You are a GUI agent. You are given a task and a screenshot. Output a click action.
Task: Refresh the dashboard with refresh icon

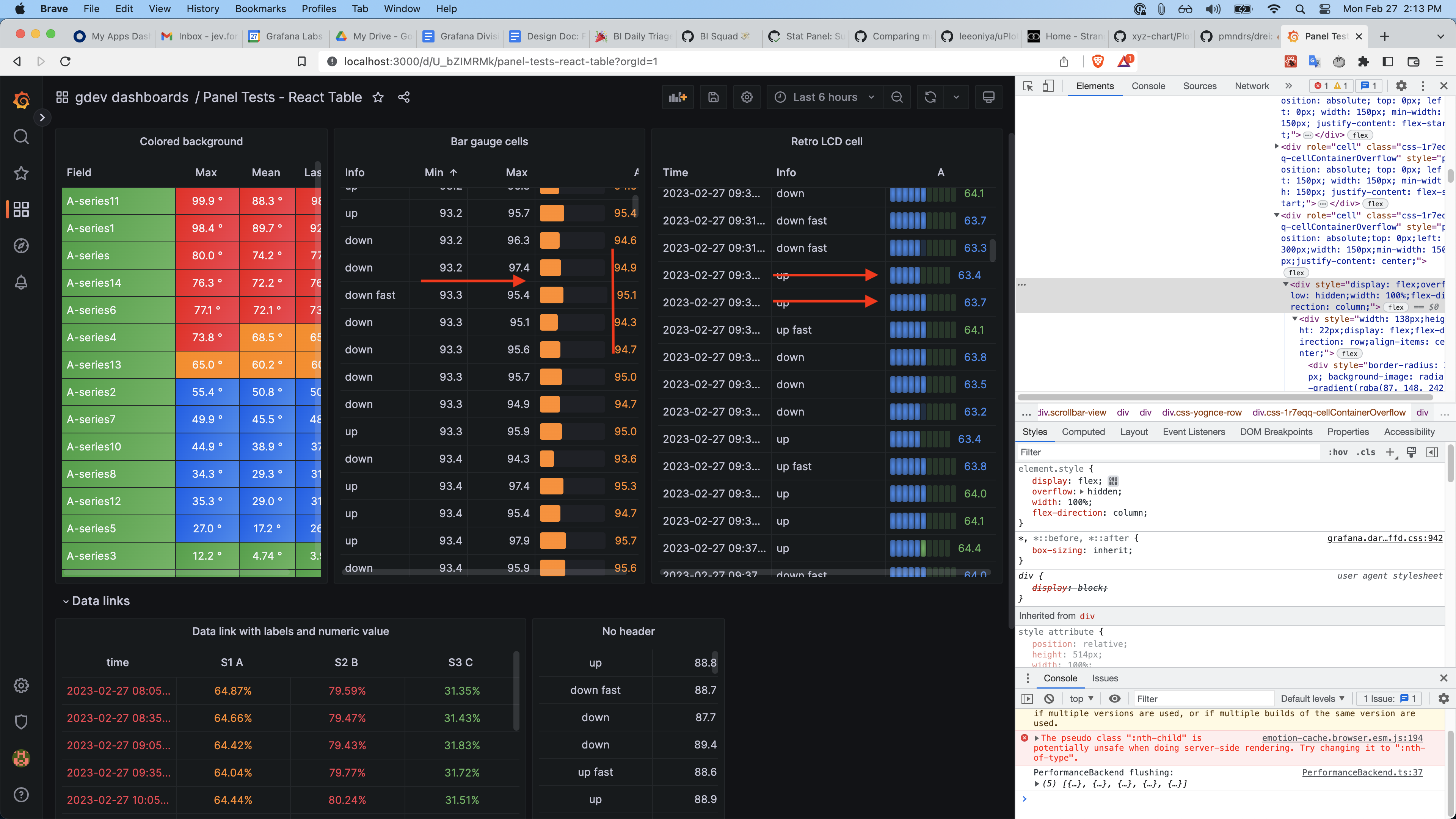click(930, 97)
